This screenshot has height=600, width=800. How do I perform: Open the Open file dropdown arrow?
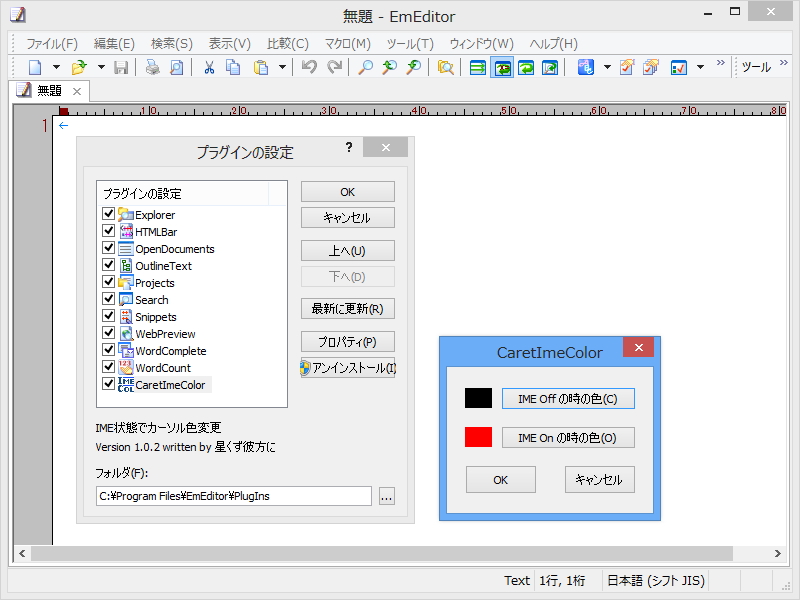tap(102, 67)
